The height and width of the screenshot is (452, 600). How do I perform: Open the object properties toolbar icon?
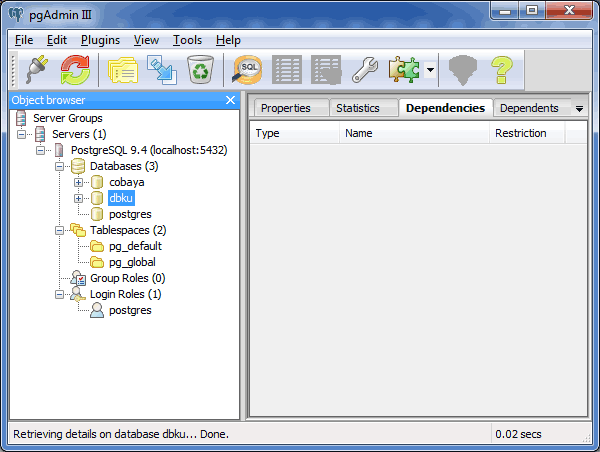(123, 70)
